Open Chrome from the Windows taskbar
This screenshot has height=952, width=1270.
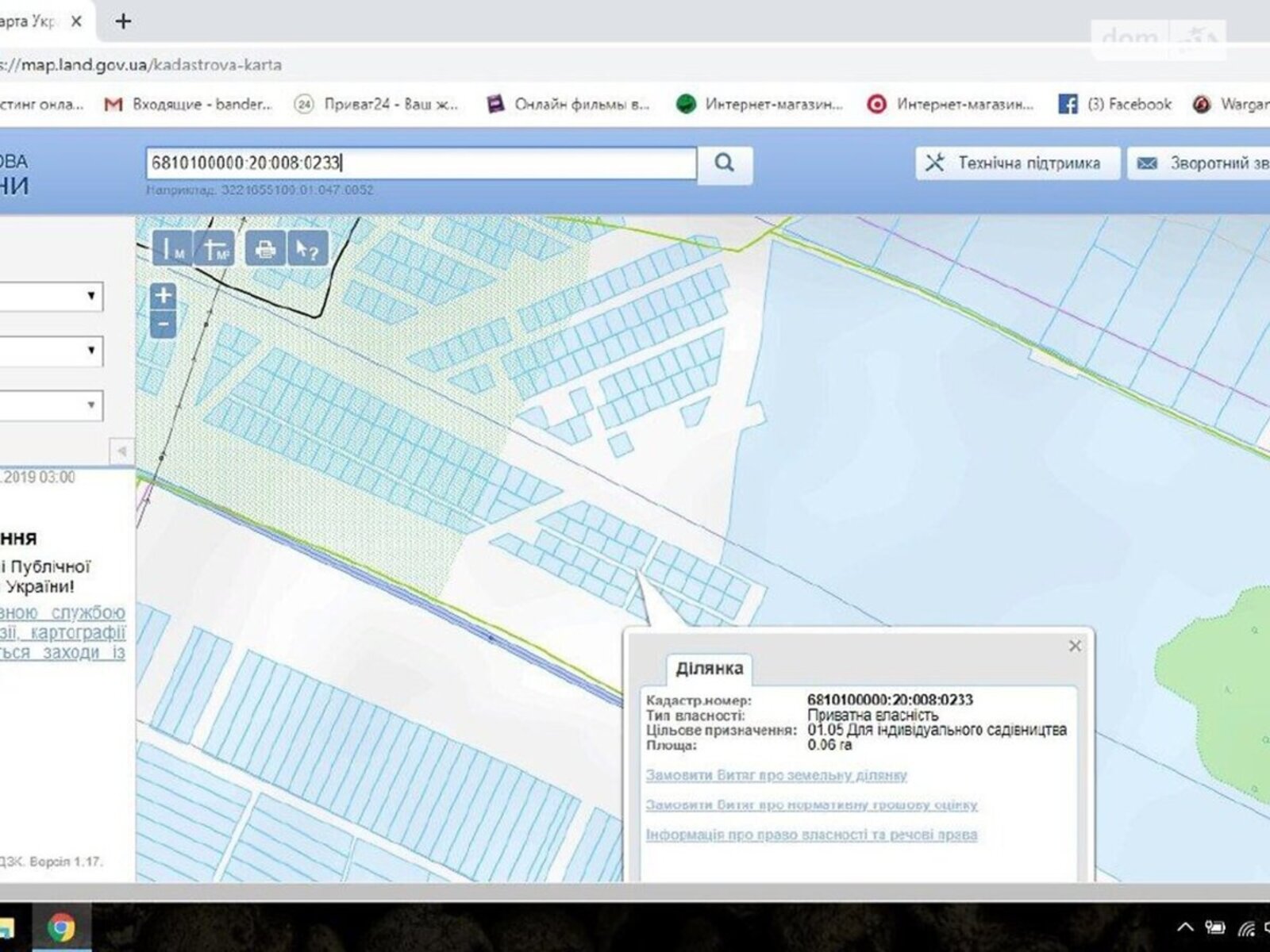click(x=61, y=927)
